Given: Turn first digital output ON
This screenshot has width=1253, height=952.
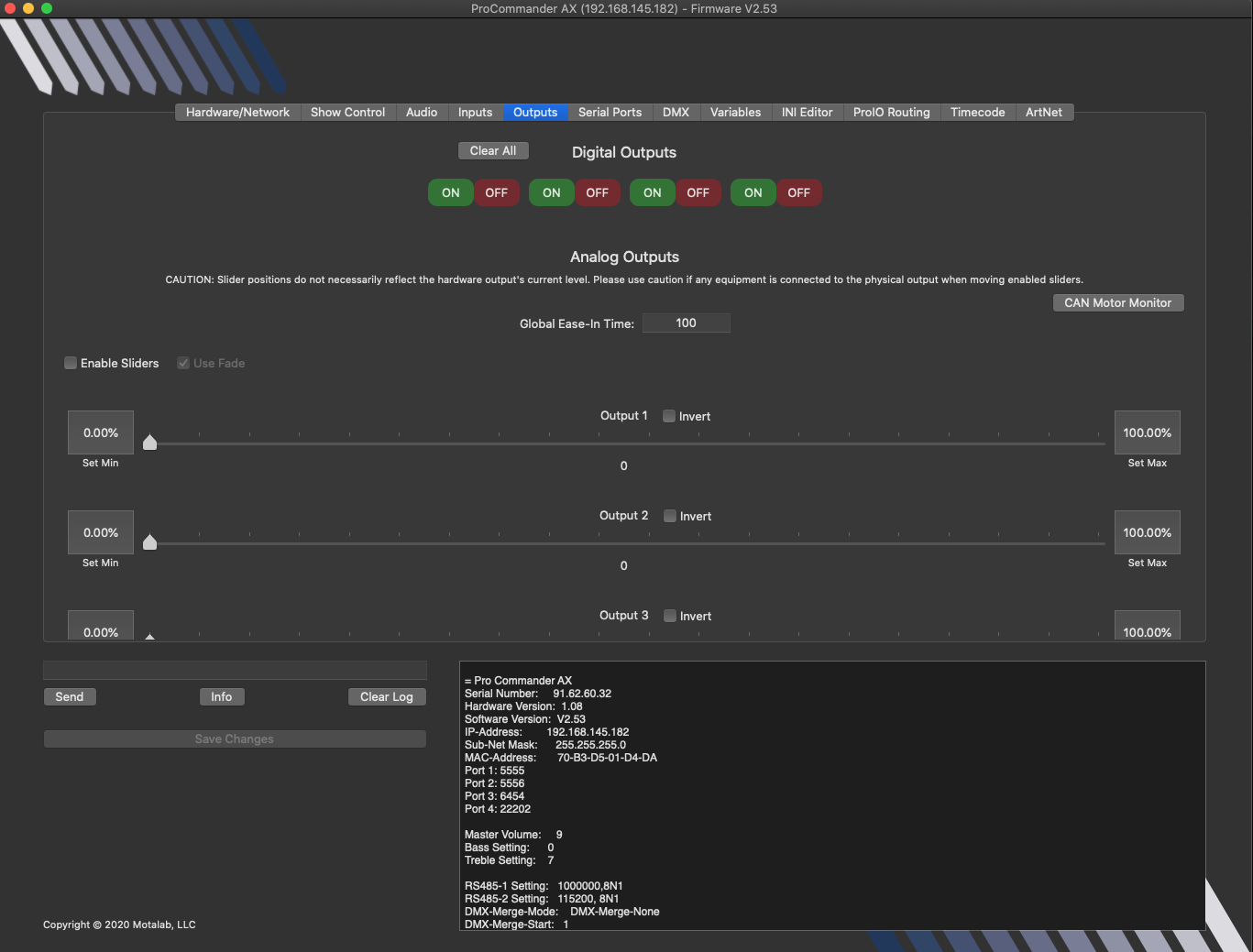Looking at the screenshot, I should 451,192.
